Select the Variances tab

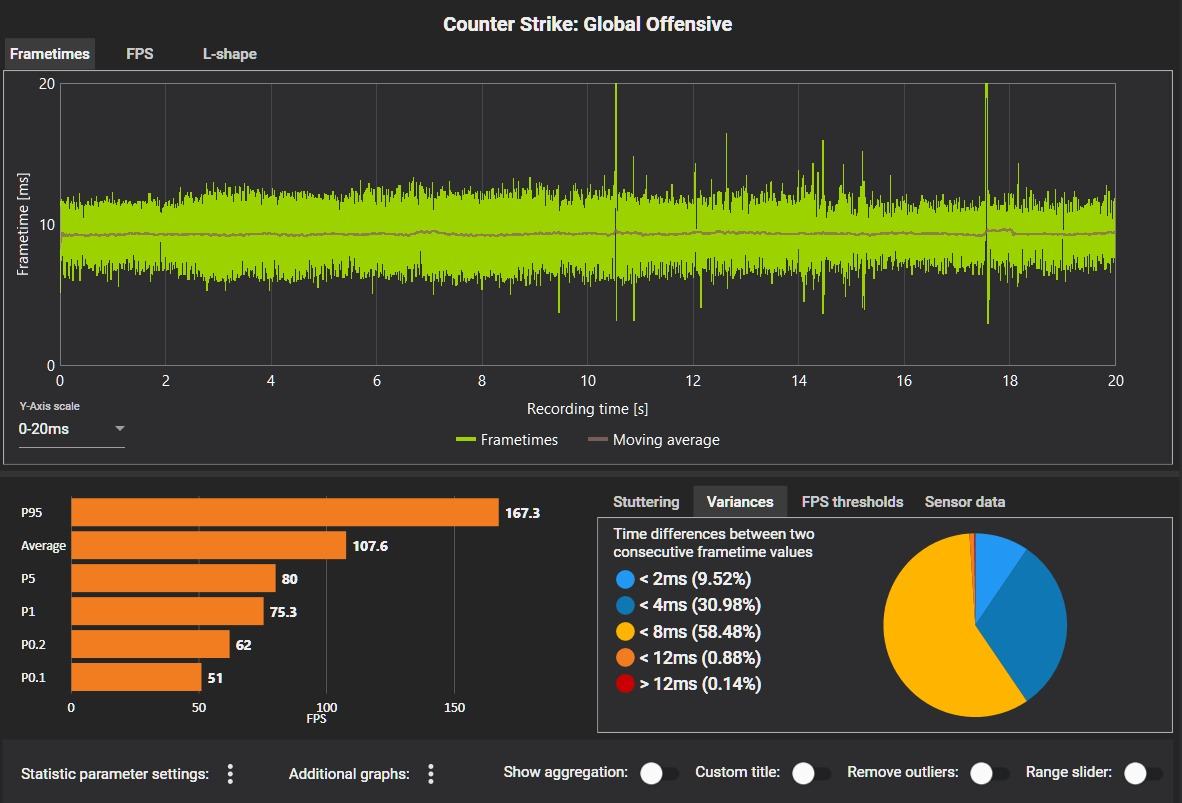tap(740, 501)
